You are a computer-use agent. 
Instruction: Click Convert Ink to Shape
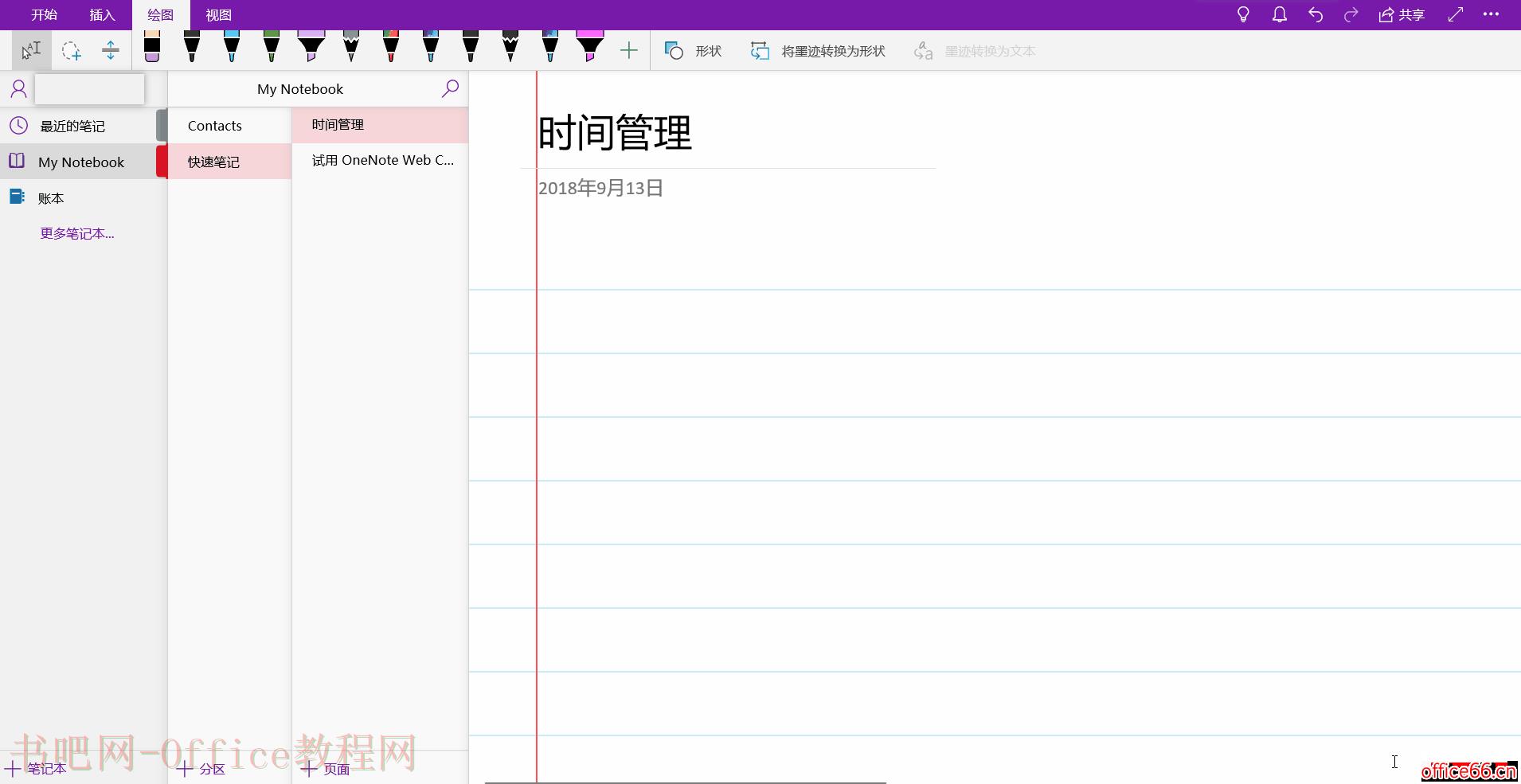point(818,51)
